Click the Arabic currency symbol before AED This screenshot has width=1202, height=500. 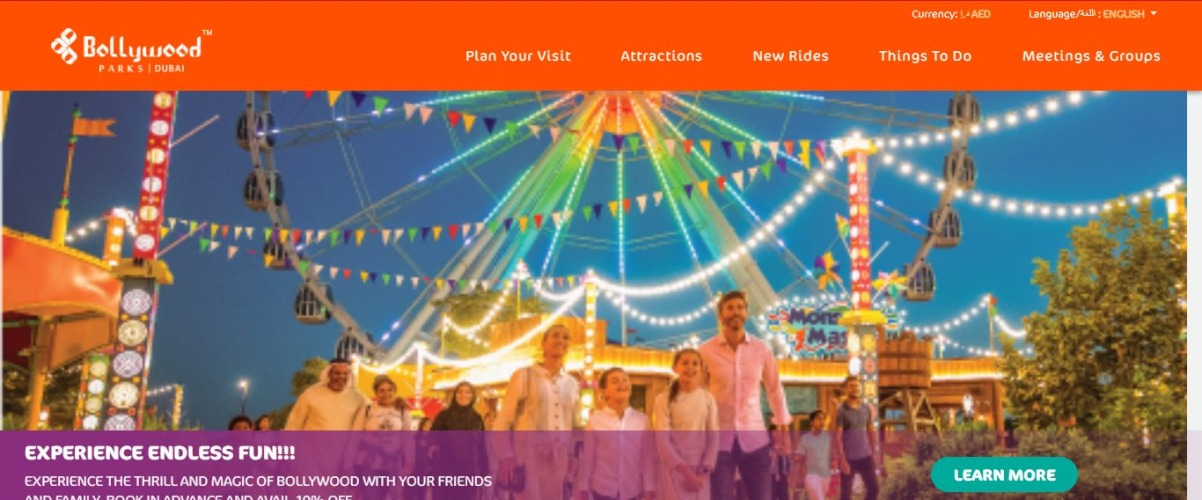(965, 14)
